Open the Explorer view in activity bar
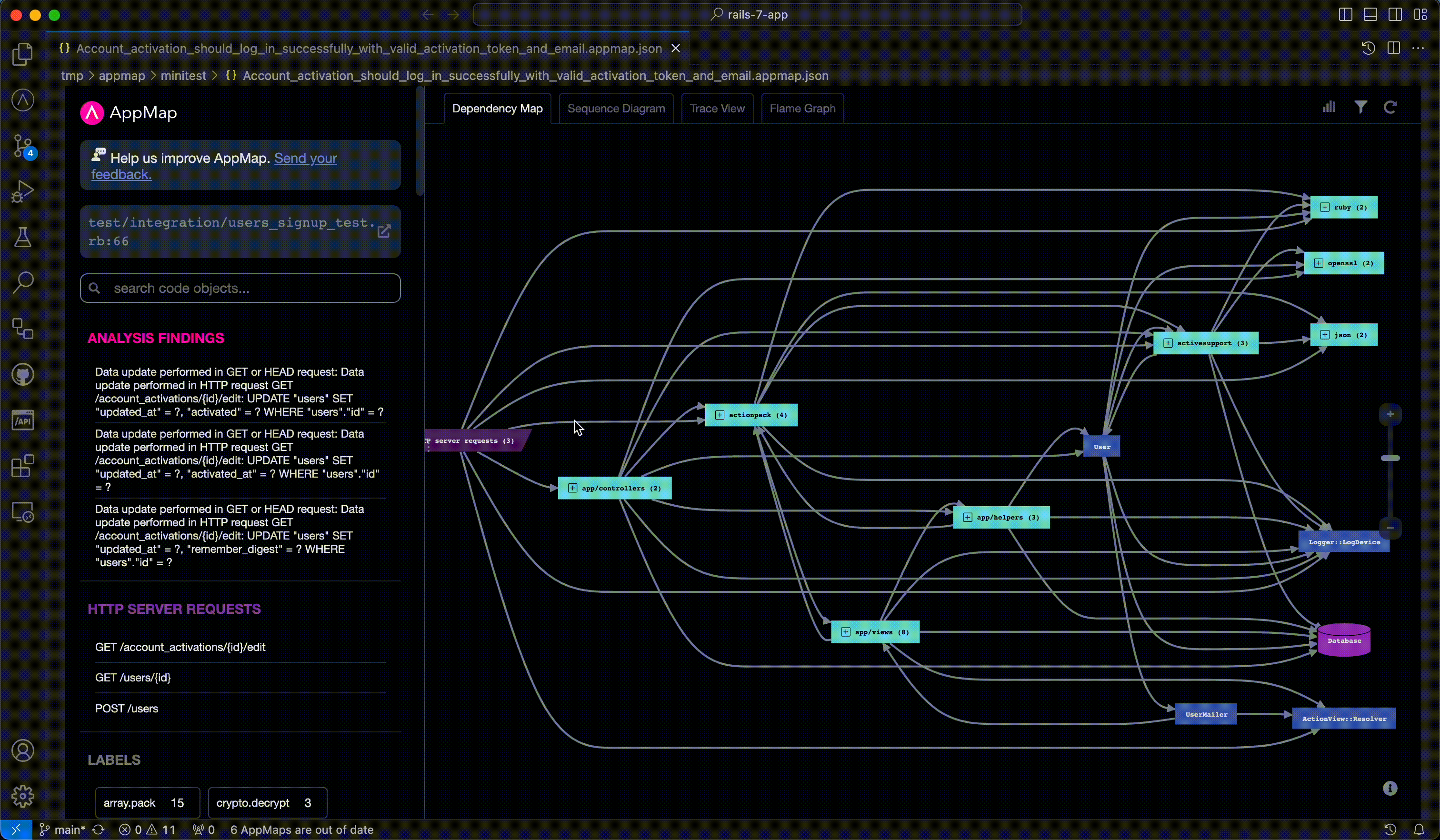1440x840 pixels. point(23,54)
